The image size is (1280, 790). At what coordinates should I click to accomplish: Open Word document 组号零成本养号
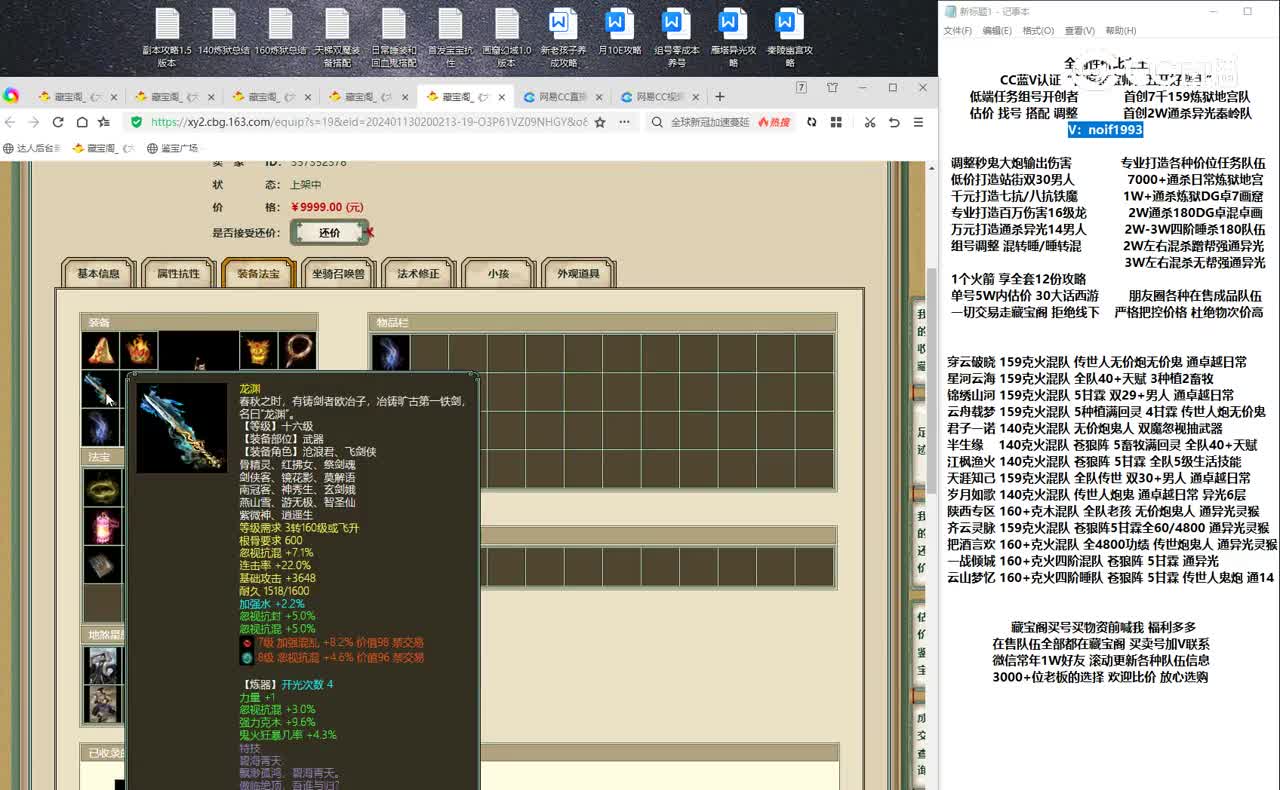pos(676,38)
